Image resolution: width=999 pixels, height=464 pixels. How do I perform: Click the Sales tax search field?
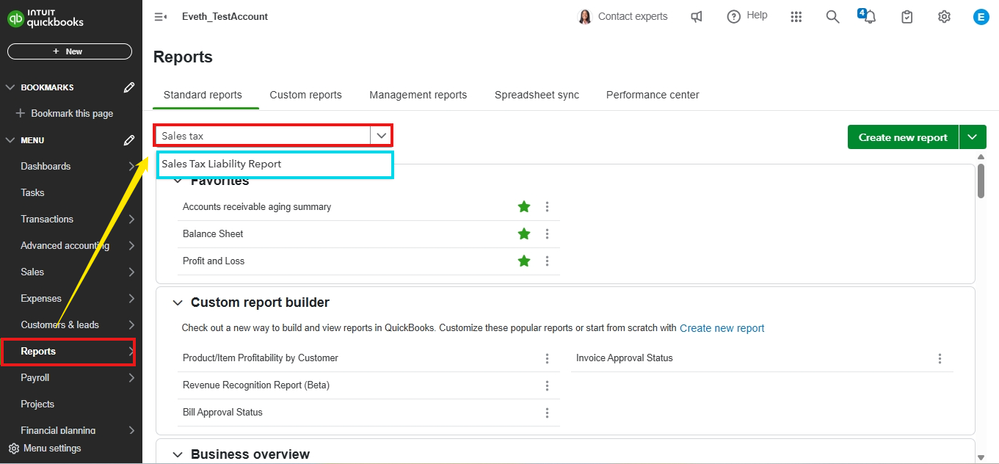[x=260, y=135]
